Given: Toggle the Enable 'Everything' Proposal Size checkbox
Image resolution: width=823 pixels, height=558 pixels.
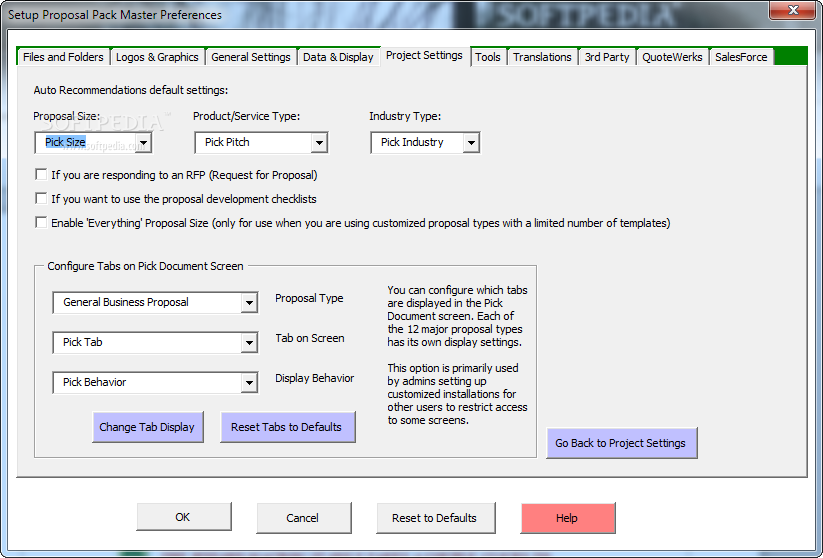Looking at the screenshot, I should coord(41,223).
